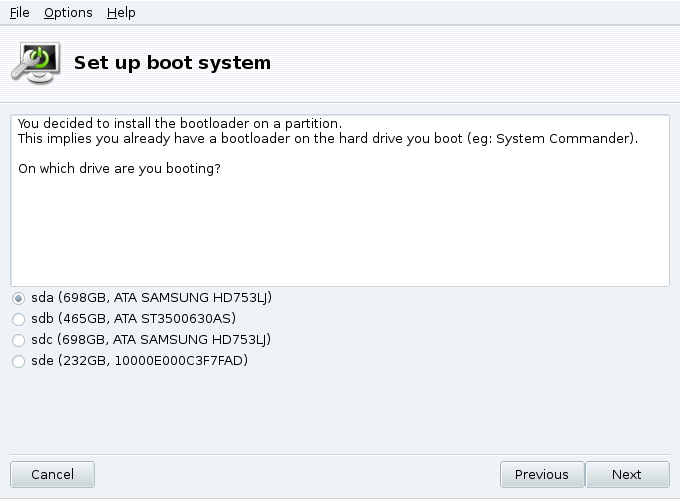Proceed with the Next button
The width and height of the screenshot is (680, 500).
coord(627,474)
